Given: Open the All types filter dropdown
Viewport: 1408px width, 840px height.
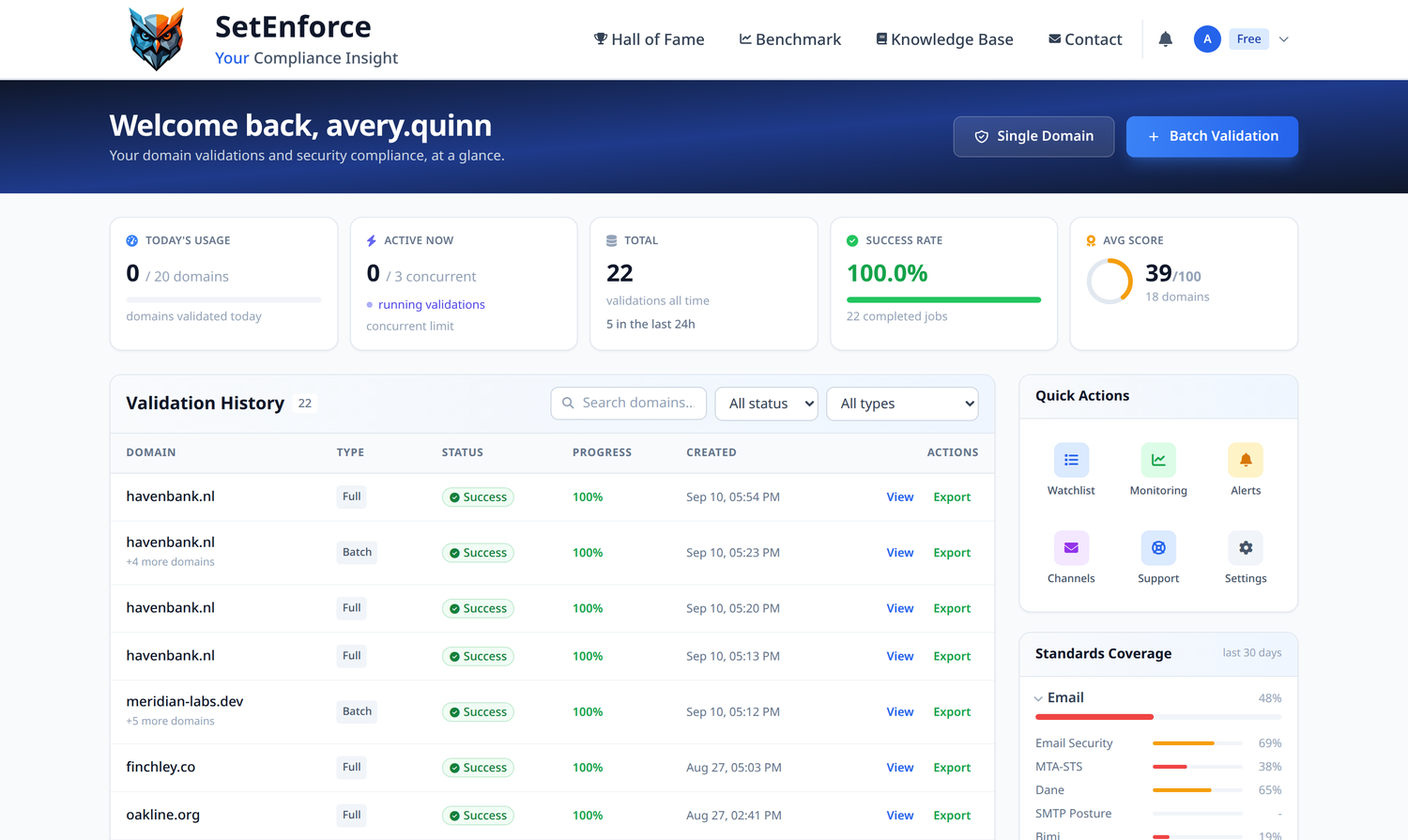Looking at the screenshot, I should click(x=903, y=404).
